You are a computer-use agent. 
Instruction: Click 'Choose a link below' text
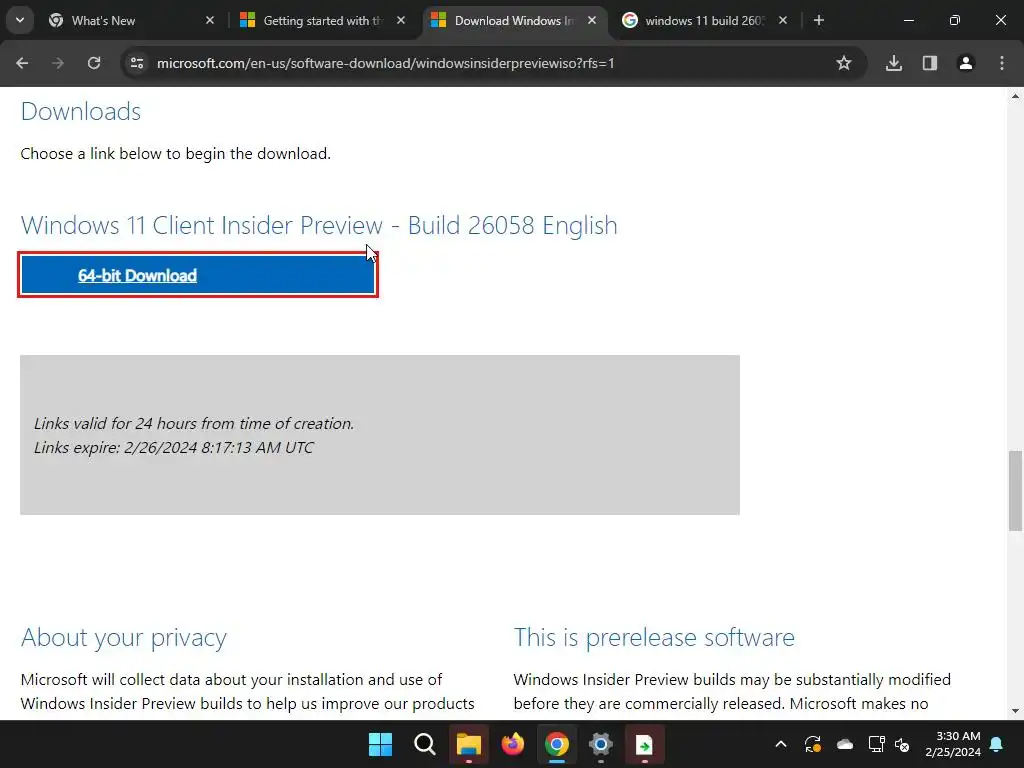[176, 153]
